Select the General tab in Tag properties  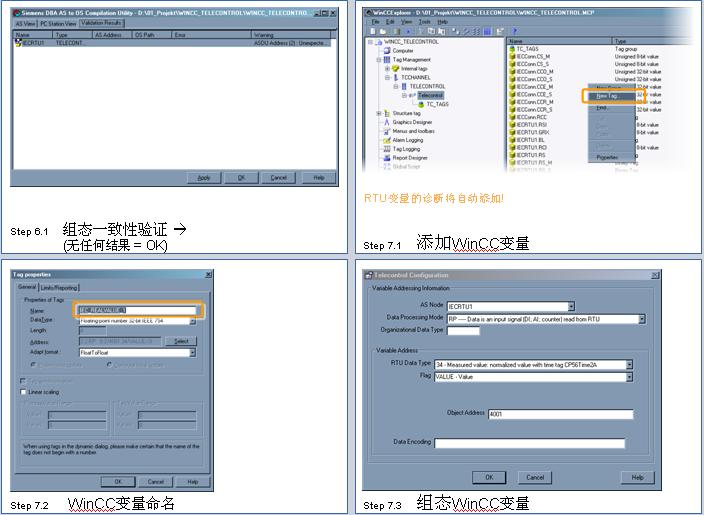click(x=27, y=286)
